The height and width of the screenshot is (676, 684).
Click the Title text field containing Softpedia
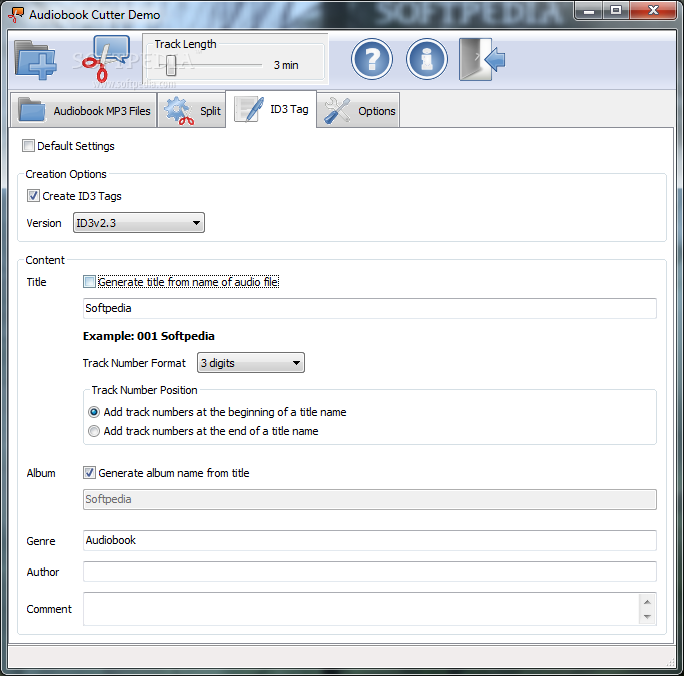tap(369, 308)
